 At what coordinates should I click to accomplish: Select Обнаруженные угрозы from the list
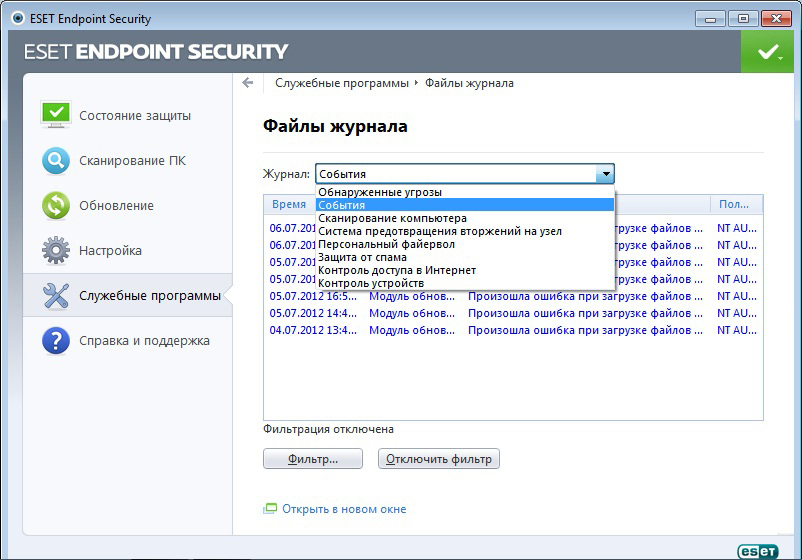380,192
